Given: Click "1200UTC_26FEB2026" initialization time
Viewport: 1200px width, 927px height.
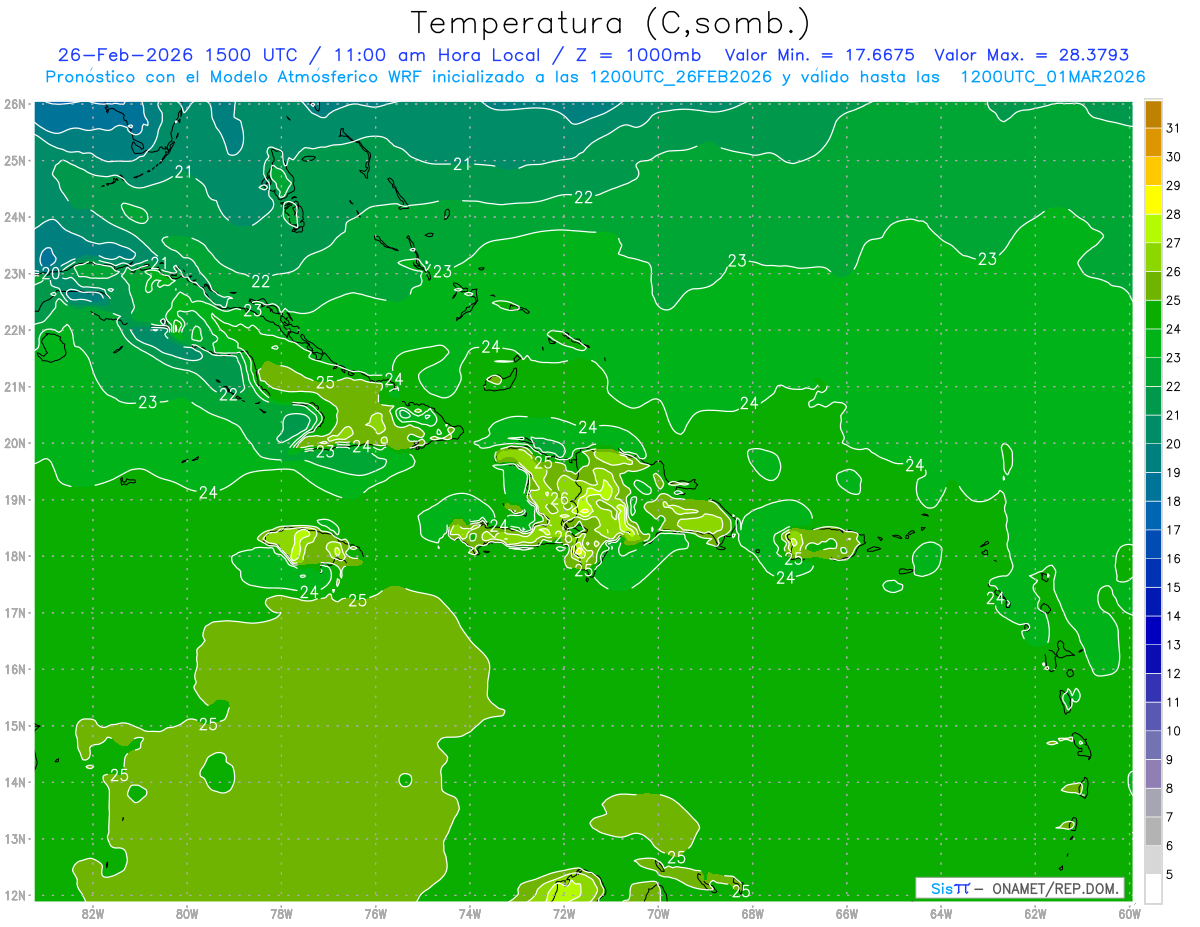Looking at the screenshot, I should pos(680,77).
